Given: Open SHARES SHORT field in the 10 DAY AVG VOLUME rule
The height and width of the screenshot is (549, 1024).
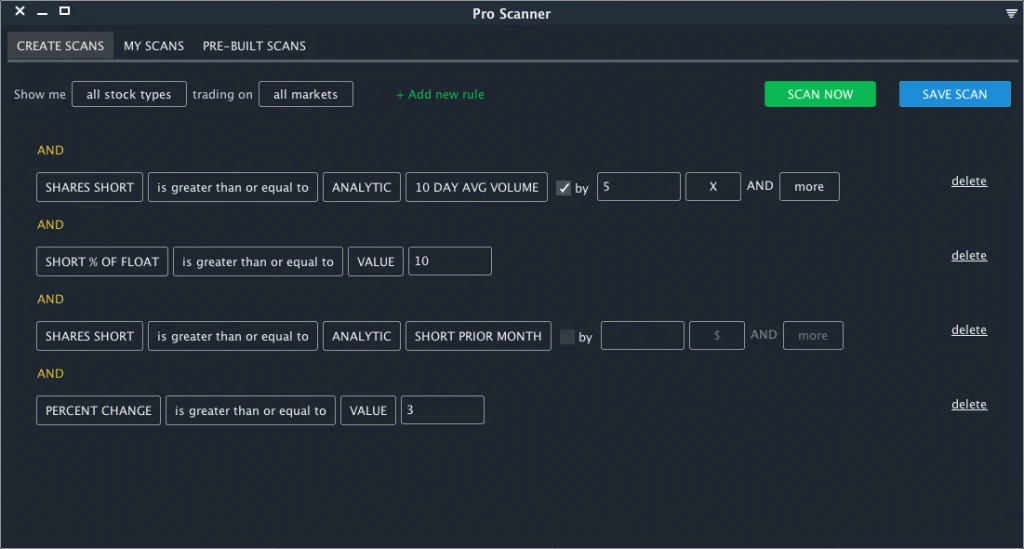Looking at the screenshot, I should (89, 187).
